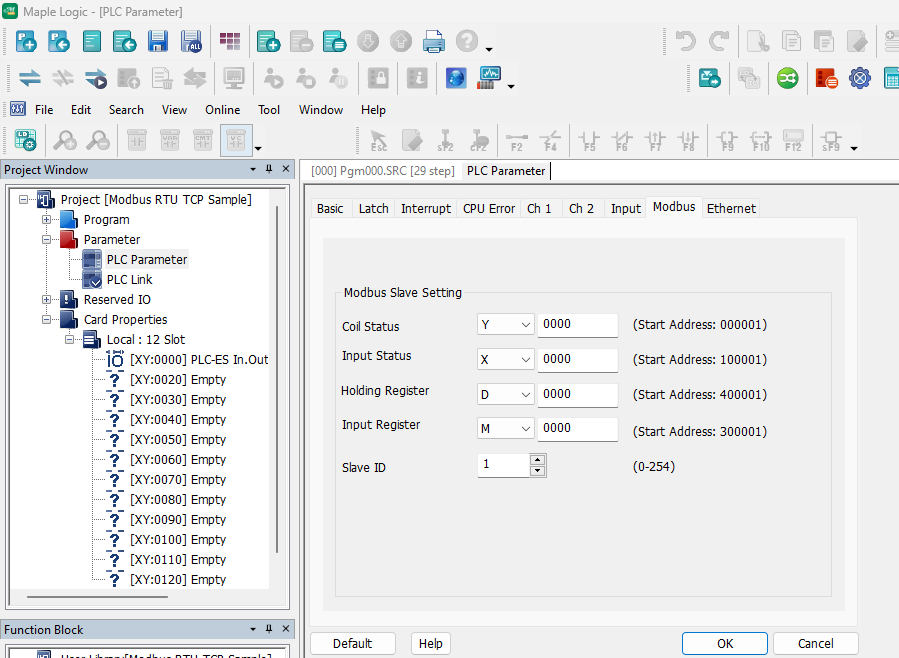899x658 pixels.
Task: Open the Project Window panel menu arrow
Action: point(253,169)
